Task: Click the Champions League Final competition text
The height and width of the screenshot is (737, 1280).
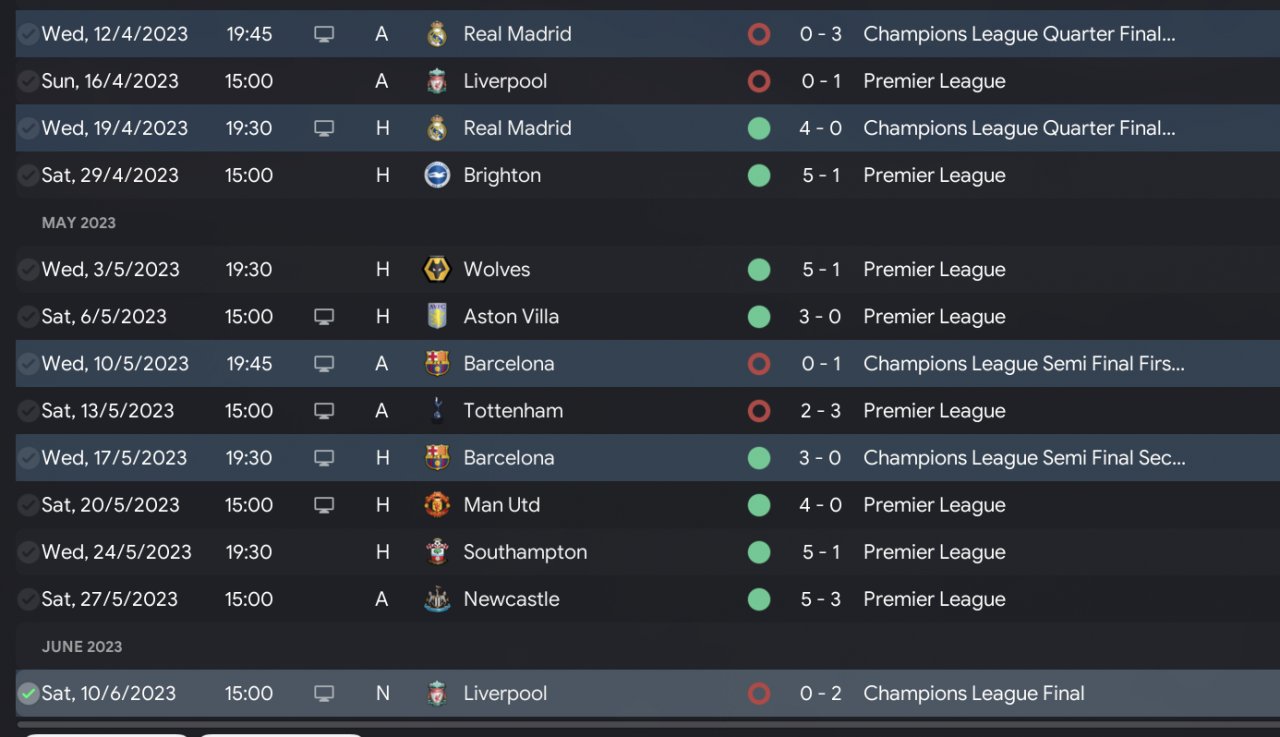Action: click(974, 693)
